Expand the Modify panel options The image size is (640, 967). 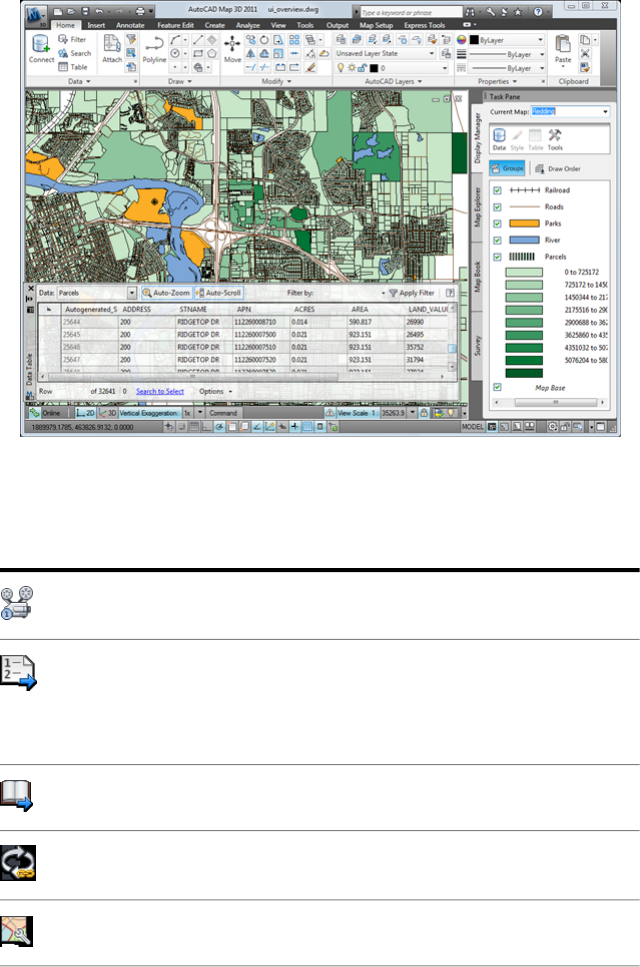(x=276, y=81)
